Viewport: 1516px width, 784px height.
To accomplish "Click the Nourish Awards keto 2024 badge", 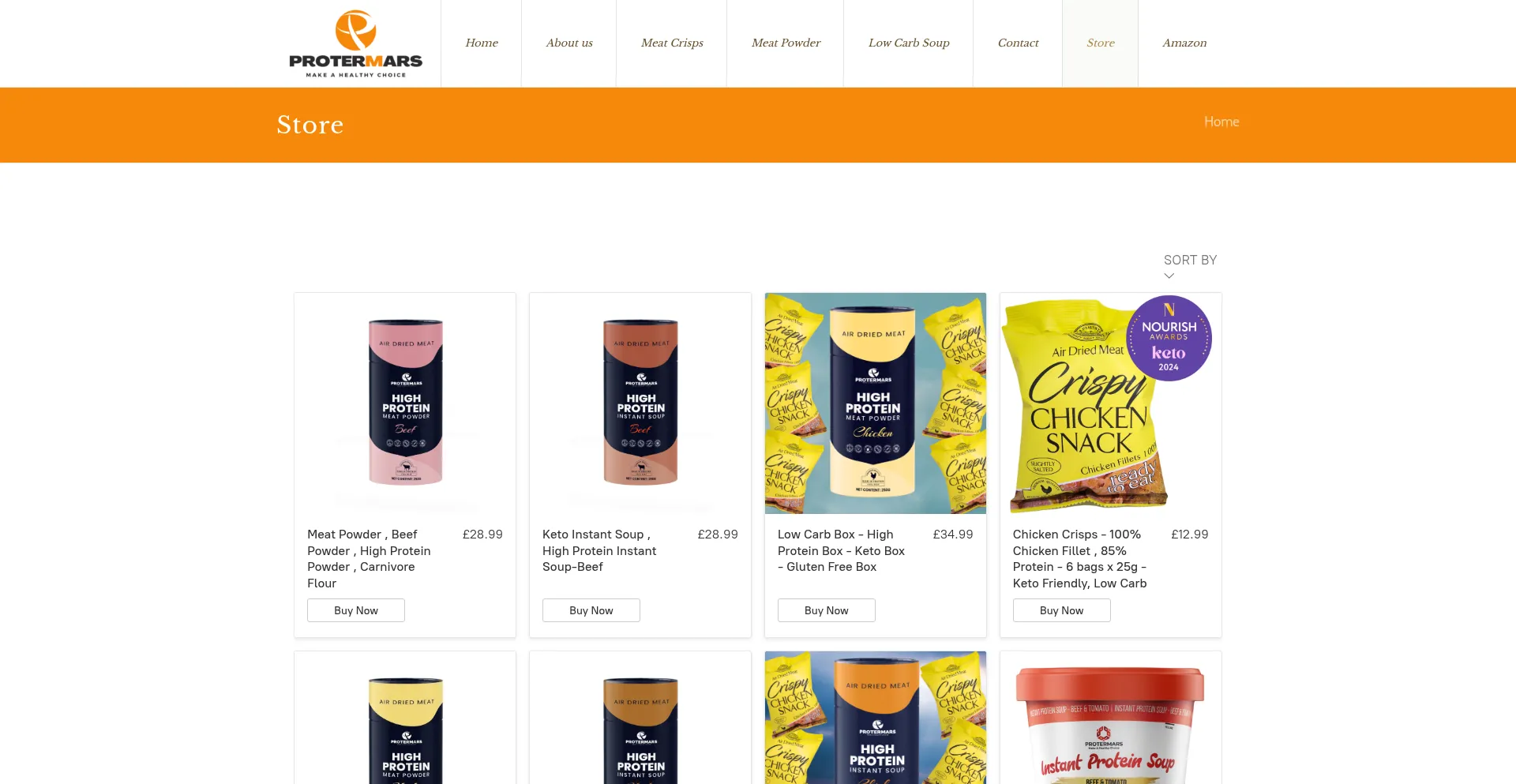I will pos(1169,338).
